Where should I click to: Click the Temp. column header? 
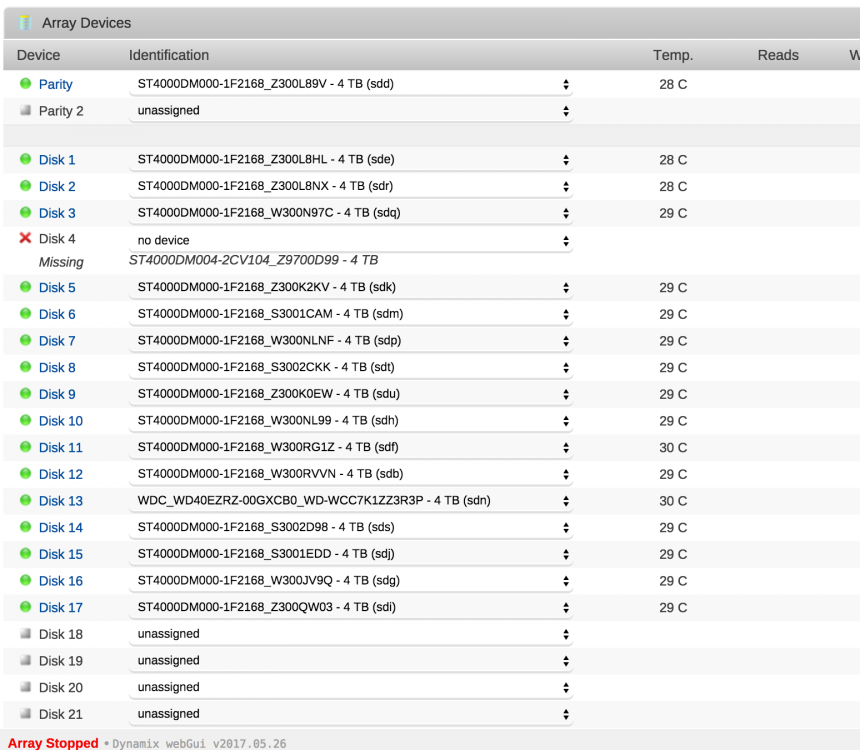673,55
